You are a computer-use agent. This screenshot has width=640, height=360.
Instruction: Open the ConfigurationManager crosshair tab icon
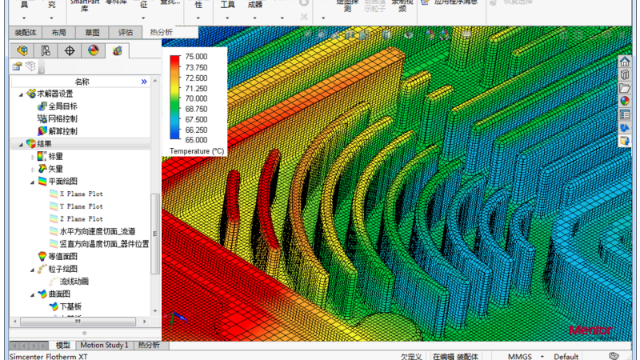tap(69, 51)
